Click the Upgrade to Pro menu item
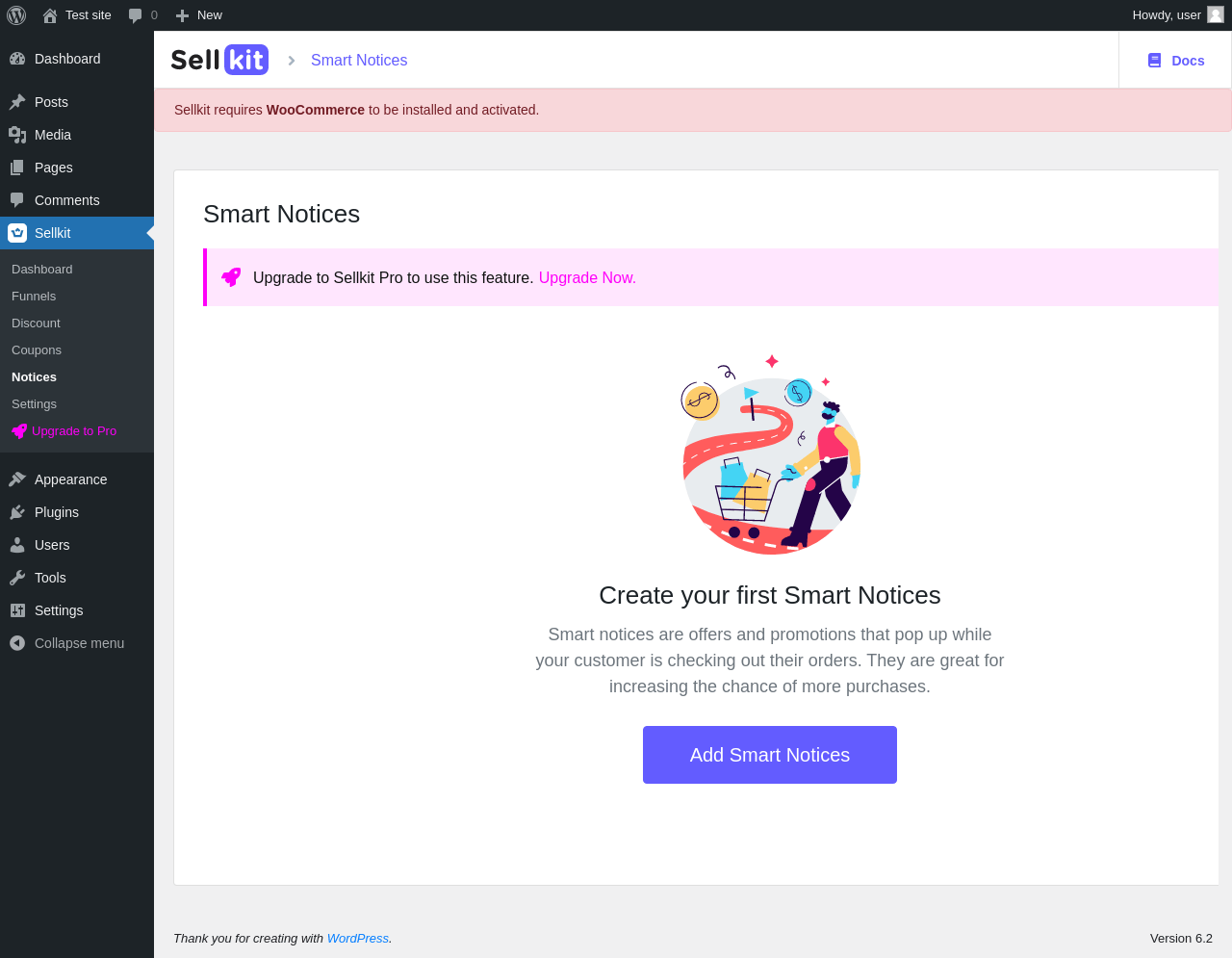The image size is (1232, 958). (x=73, y=431)
